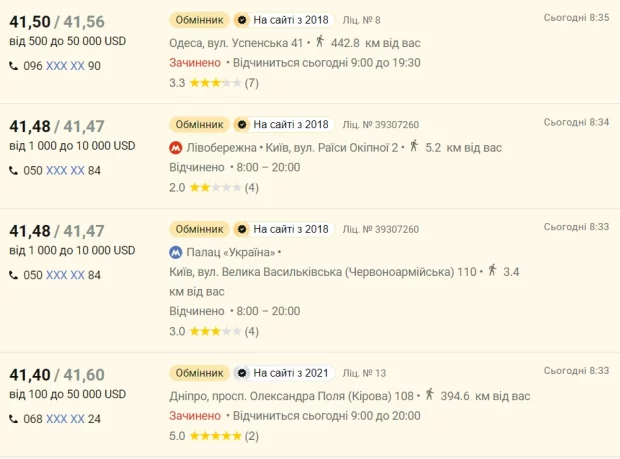Click Обмінник tag on the Dnipro listing

[x=199, y=373]
